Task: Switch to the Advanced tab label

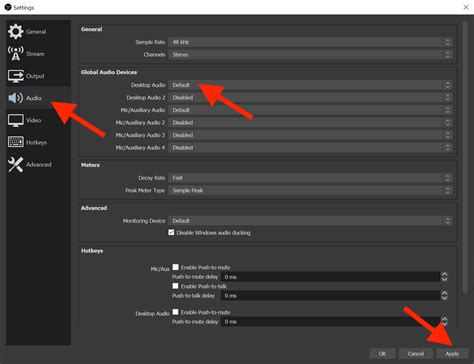Action: pos(39,165)
